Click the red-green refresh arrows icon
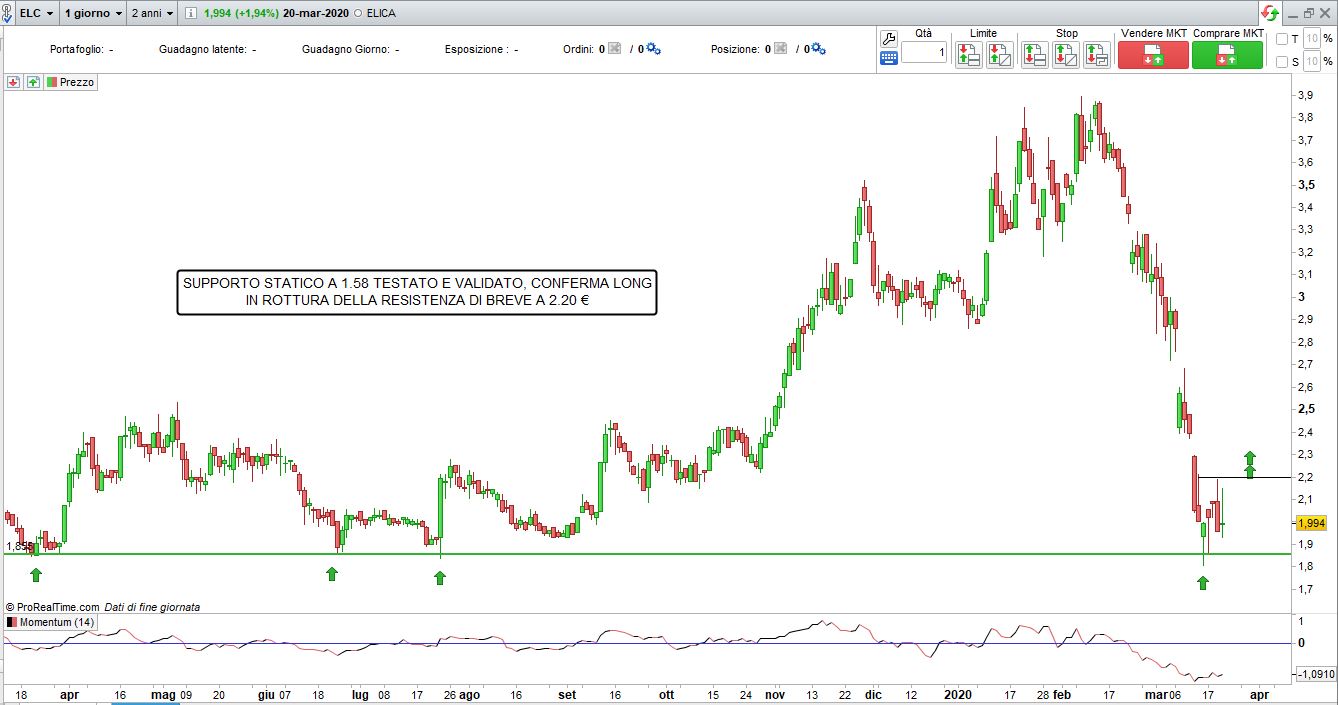The image size is (1338, 705). [1270, 13]
